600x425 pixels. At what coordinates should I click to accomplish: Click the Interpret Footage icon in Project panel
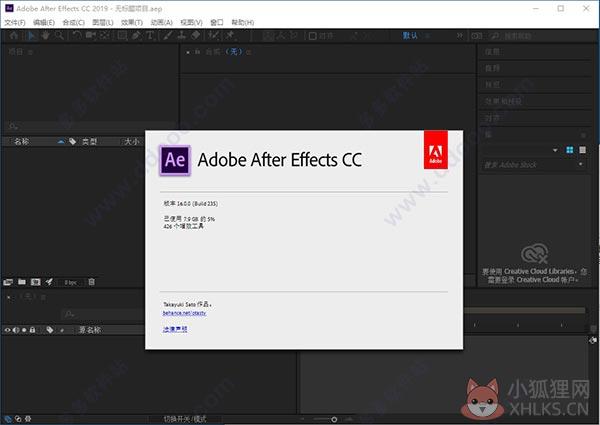[x=8, y=282]
